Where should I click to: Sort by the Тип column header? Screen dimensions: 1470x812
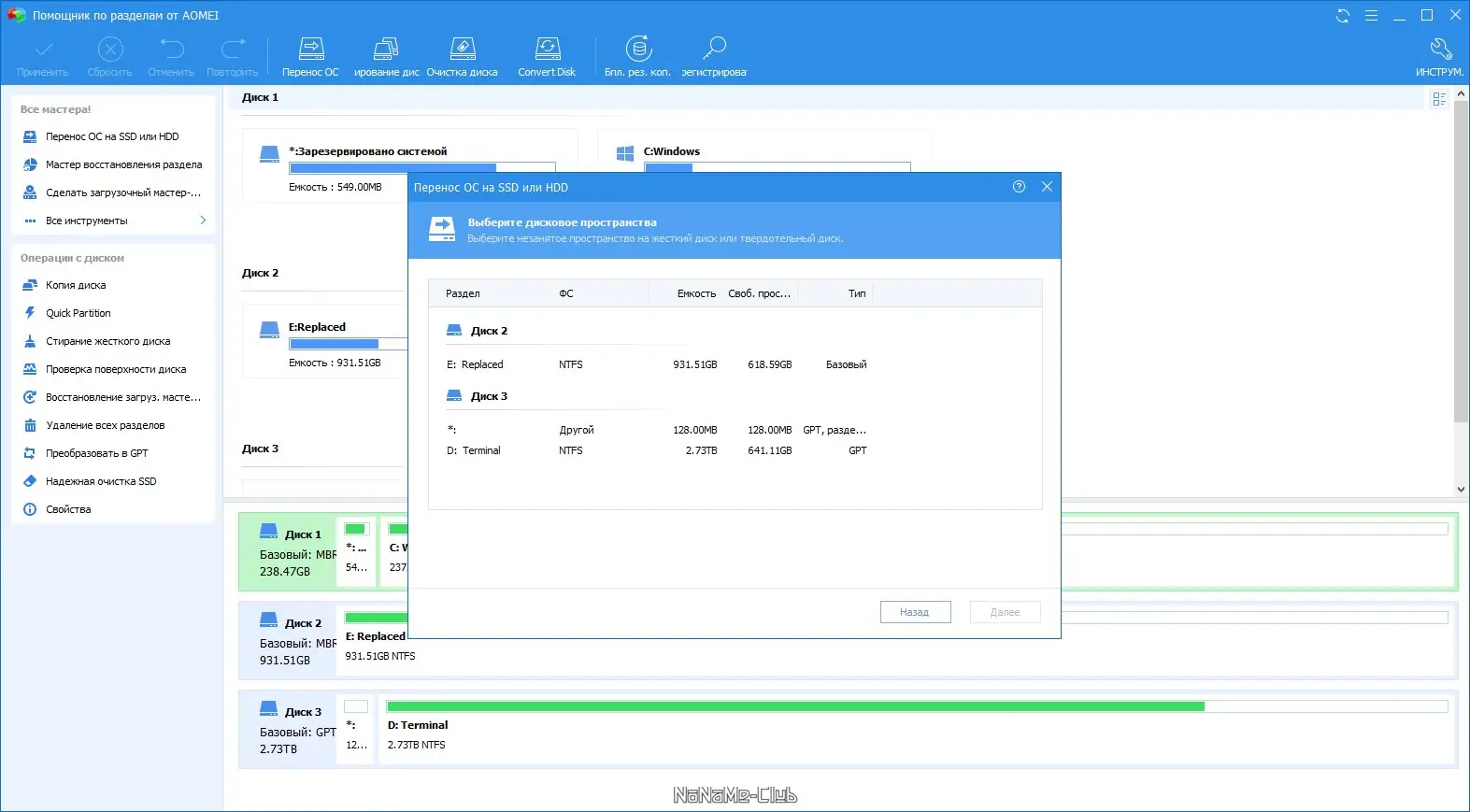(x=857, y=293)
